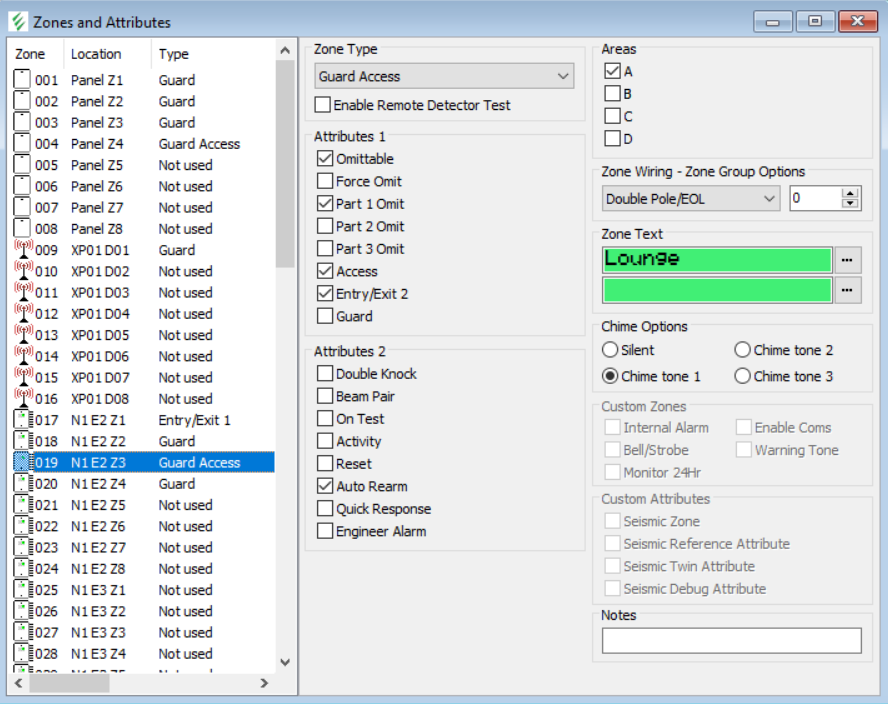Click the wireless icon beside zone 016

click(x=22, y=399)
